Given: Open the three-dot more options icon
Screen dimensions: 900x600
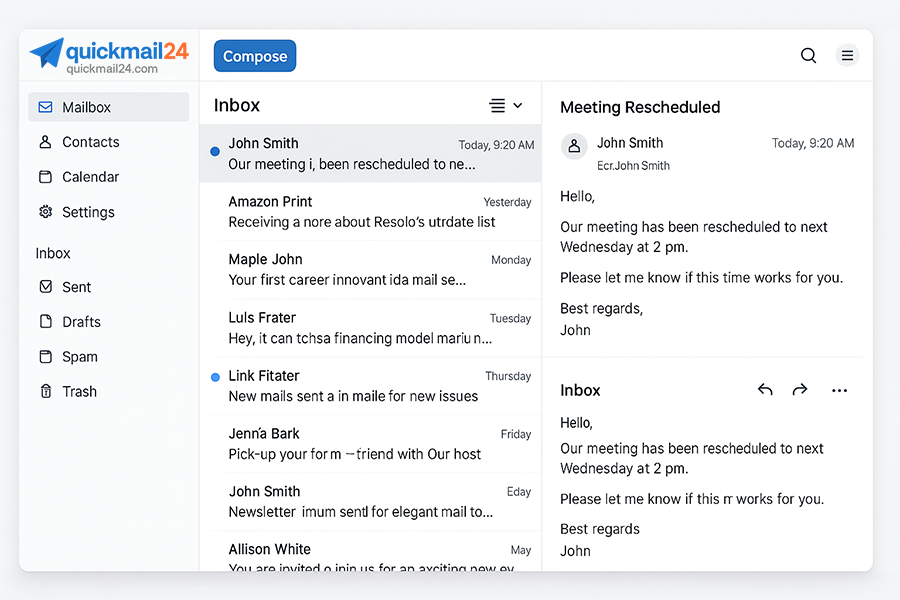Looking at the screenshot, I should tap(839, 390).
